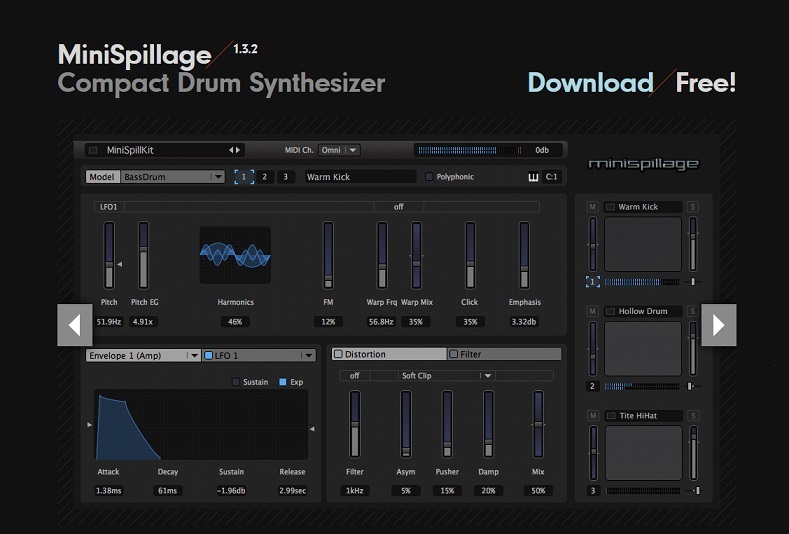Click the 0db master level readout
This screenshot has width=789, height=534.
click(542, 150)
